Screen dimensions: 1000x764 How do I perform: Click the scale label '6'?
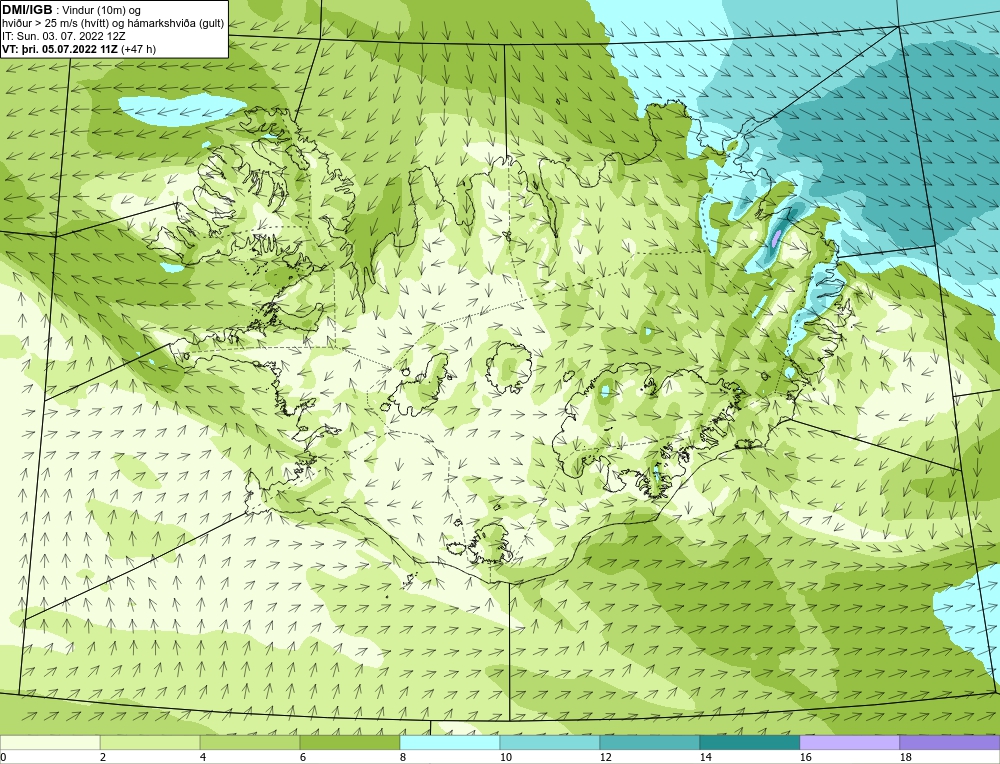tap(304, 757)
